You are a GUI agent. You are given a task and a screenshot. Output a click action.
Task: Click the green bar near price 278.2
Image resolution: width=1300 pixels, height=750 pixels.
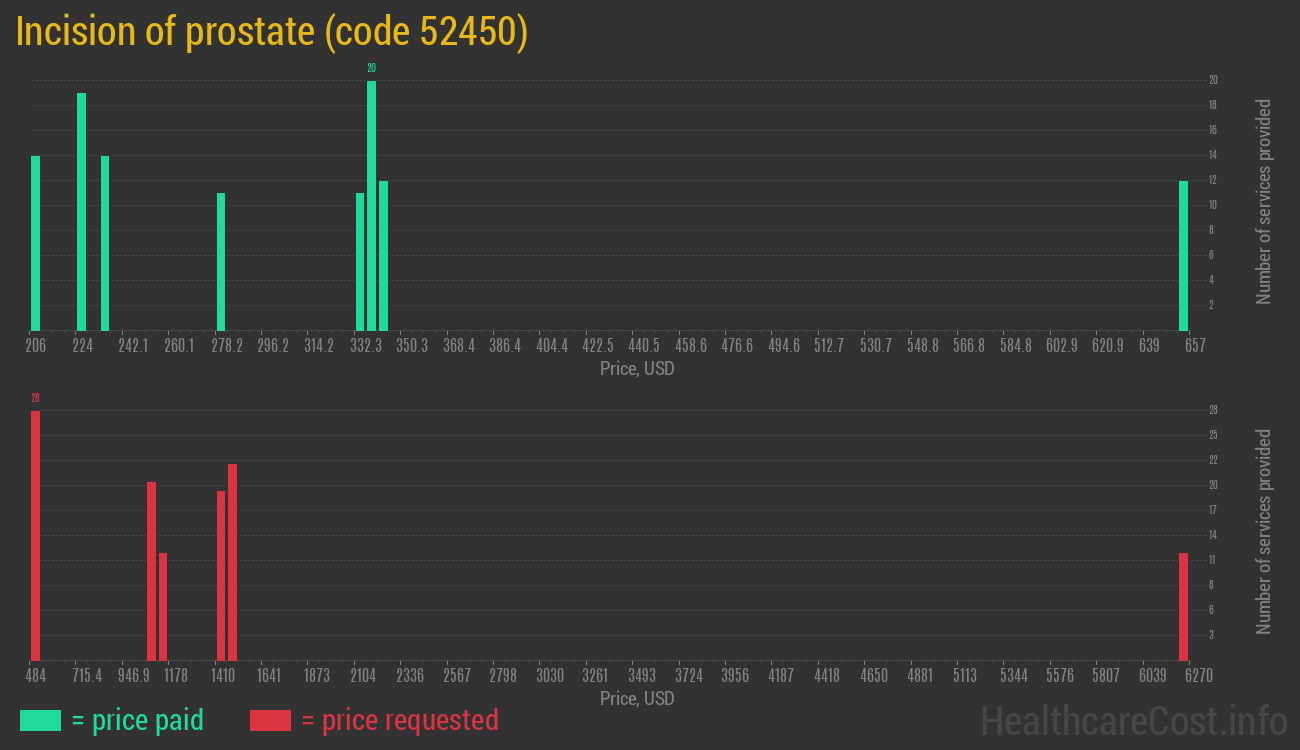(x=221, y=261)
